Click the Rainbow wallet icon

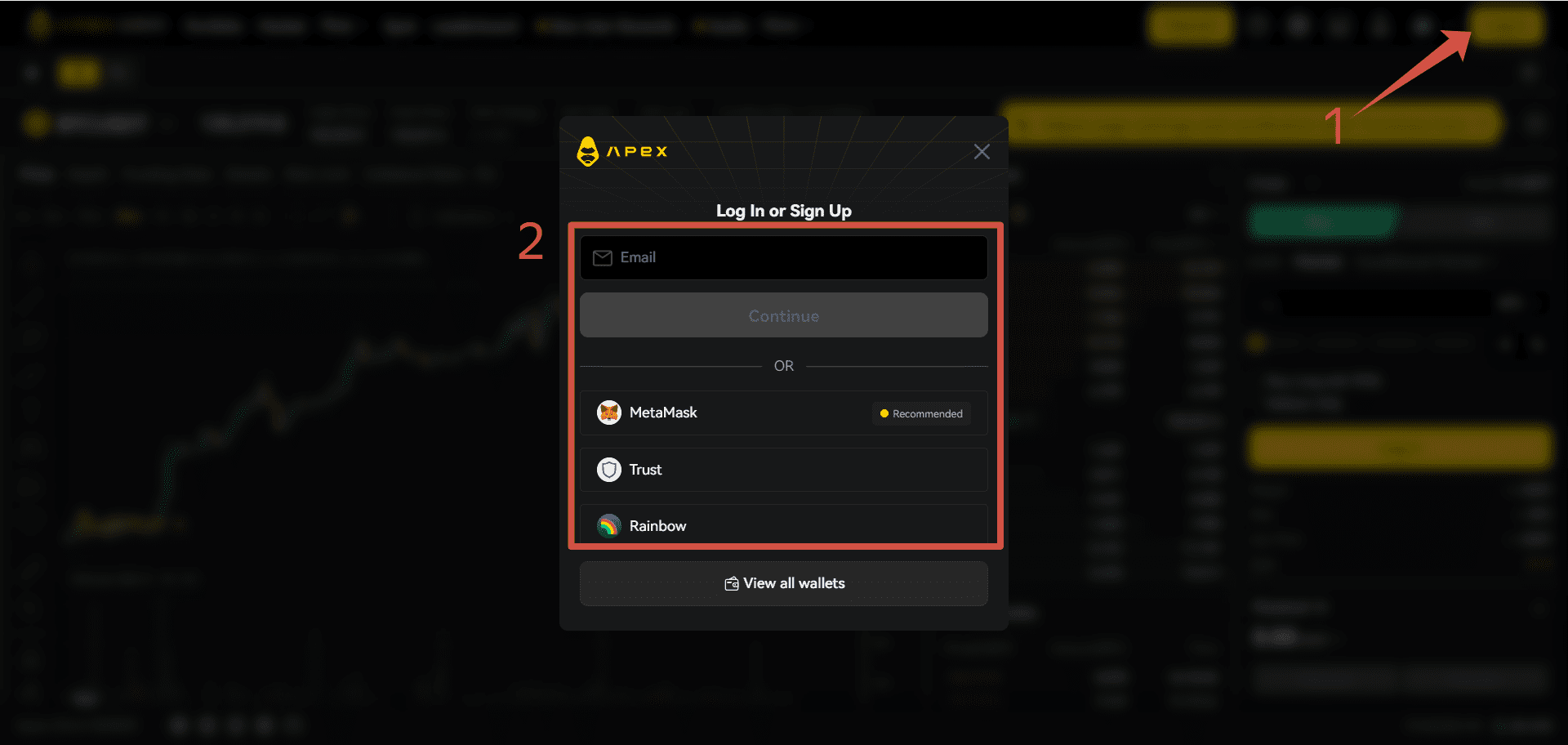click(609, 526)
